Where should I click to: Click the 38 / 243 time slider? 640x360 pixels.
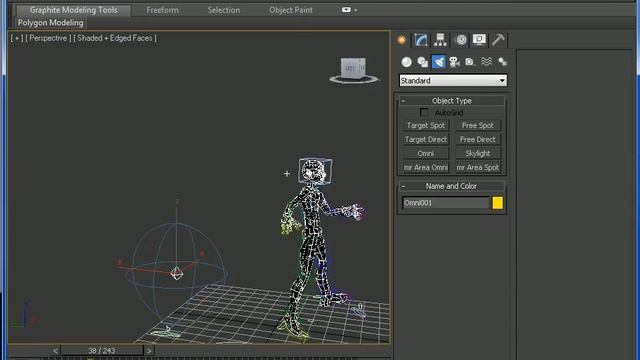[x=102, y=351]
